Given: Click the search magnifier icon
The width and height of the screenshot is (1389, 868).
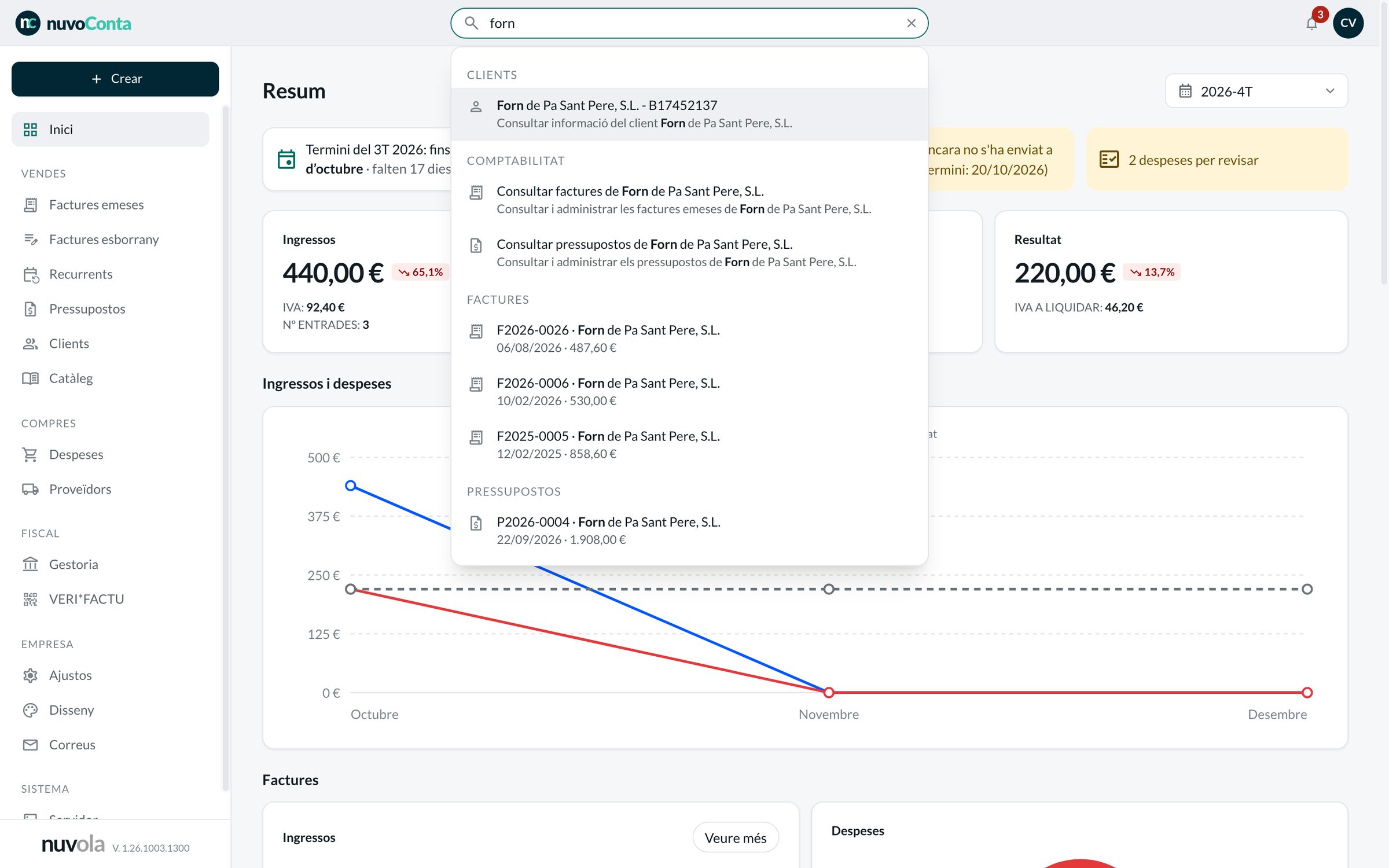Looking at the screenshot, I should tap(472, 23).
